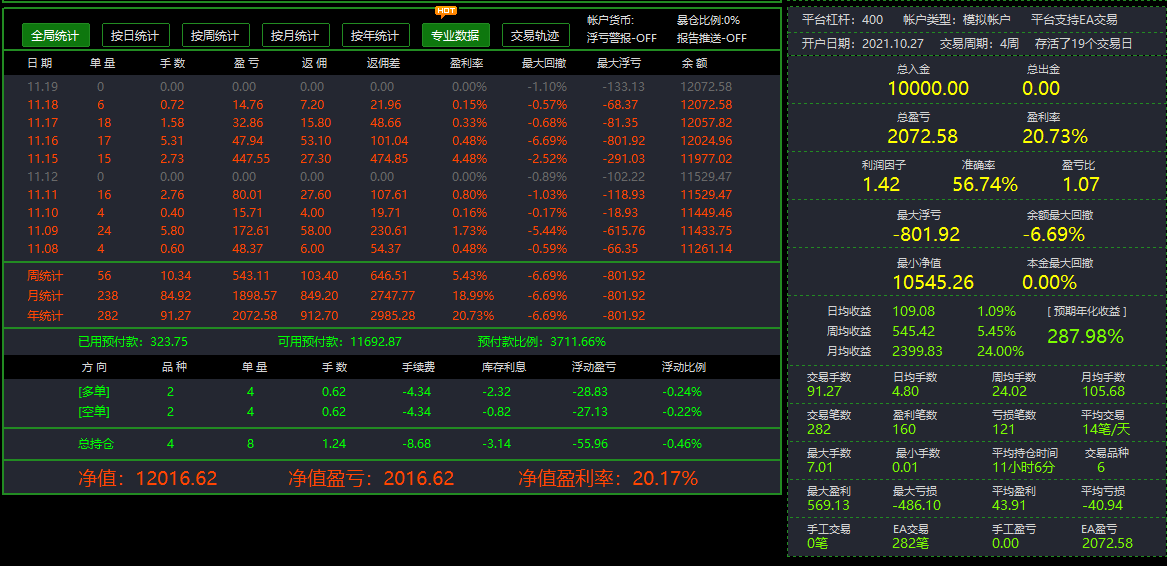1167x566 pixels.
Task: Click EA交易 282笔 value
Action: [x=910, y=543]
